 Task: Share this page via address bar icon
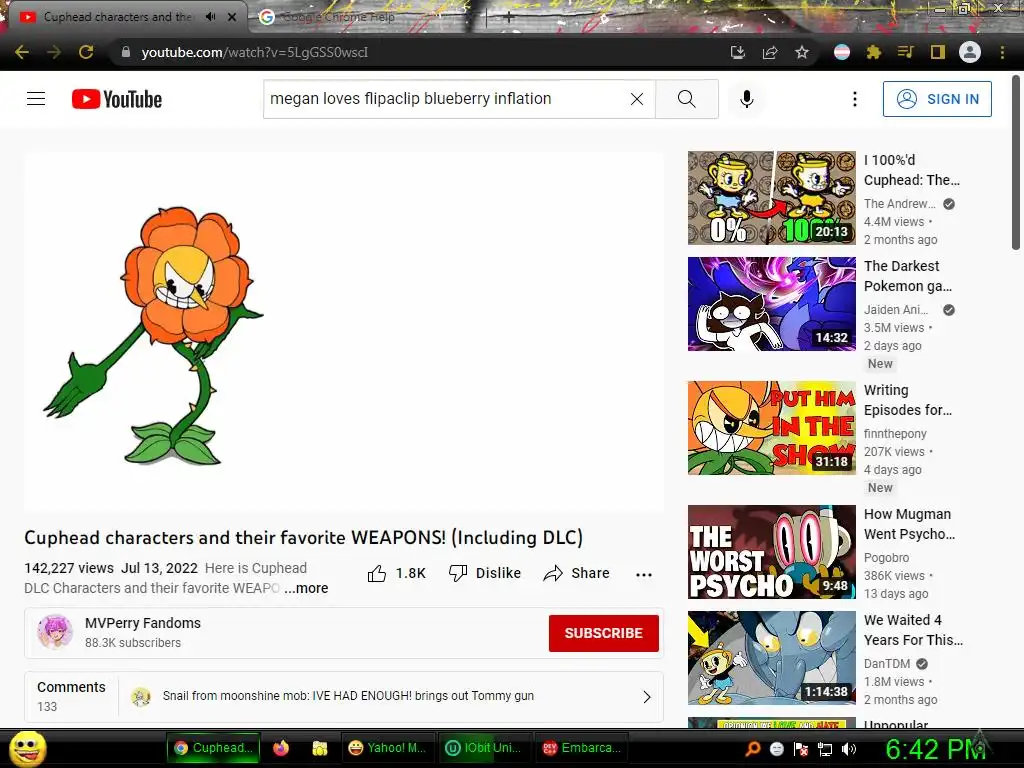point(770,52)
